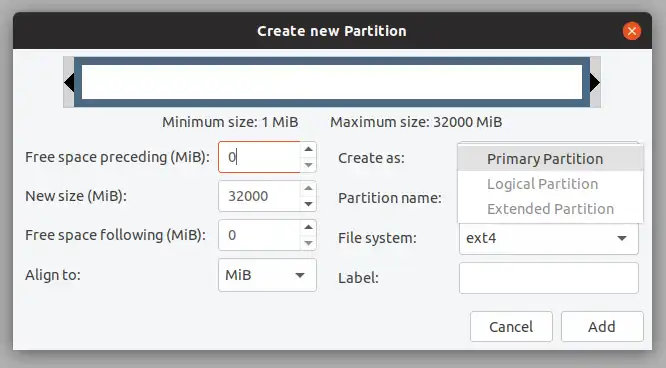Click the Maximum size: 32000 MiB text
The width and height of the screenshot is (666, 368).
(416, 122)
